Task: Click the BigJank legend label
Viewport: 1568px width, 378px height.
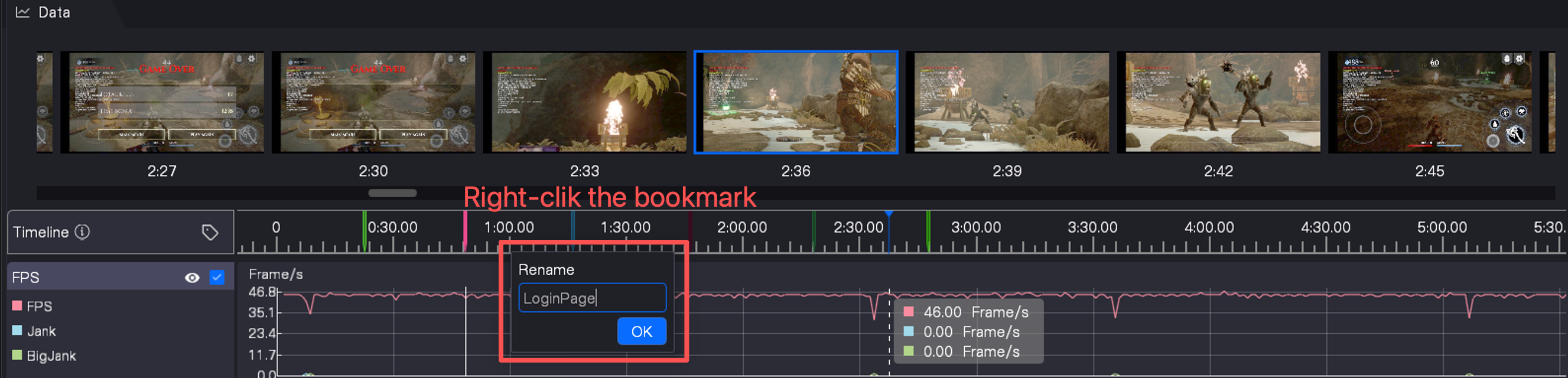Action: [x=51, y=356]
